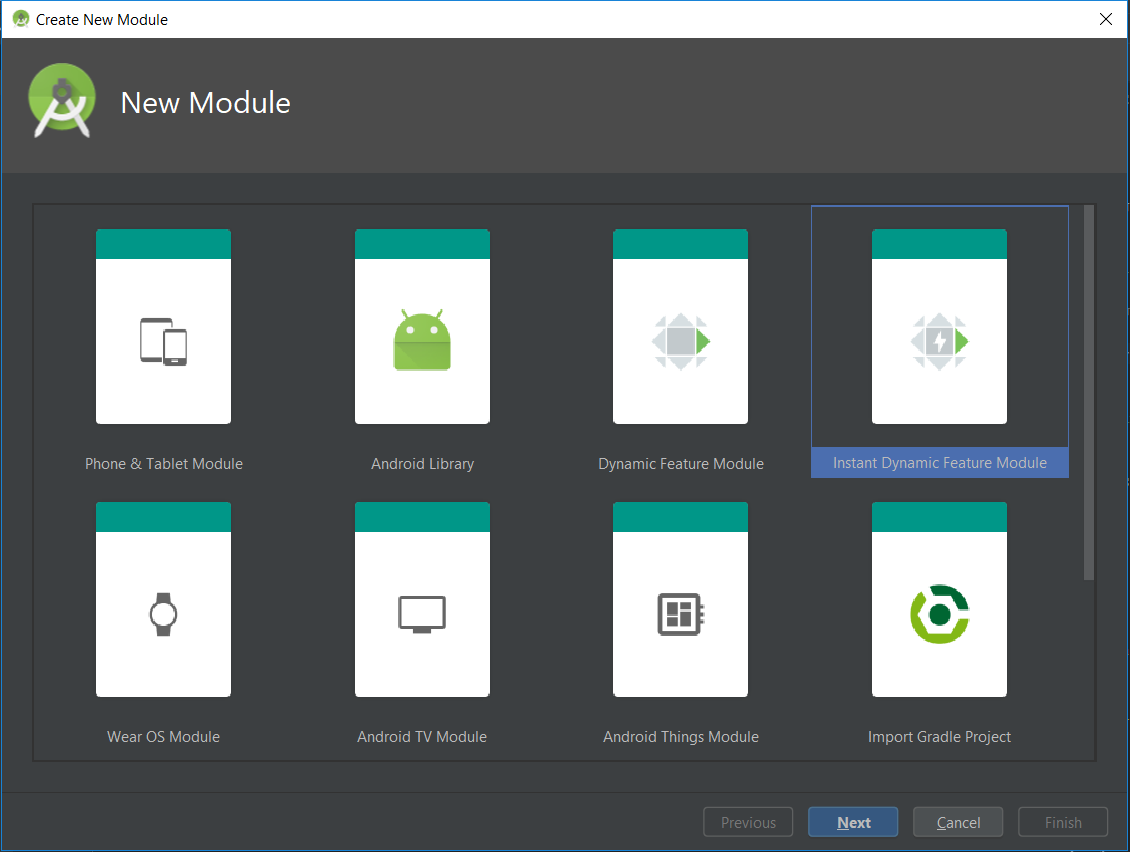
Task: Click the Android Studio logo in header
Action: 62,100
